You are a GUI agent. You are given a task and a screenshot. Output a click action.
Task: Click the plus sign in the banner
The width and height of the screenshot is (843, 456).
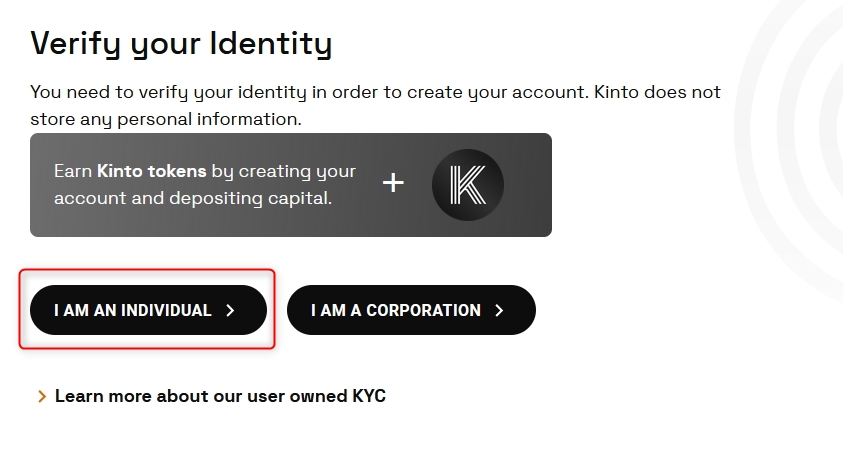click(394, 183)
